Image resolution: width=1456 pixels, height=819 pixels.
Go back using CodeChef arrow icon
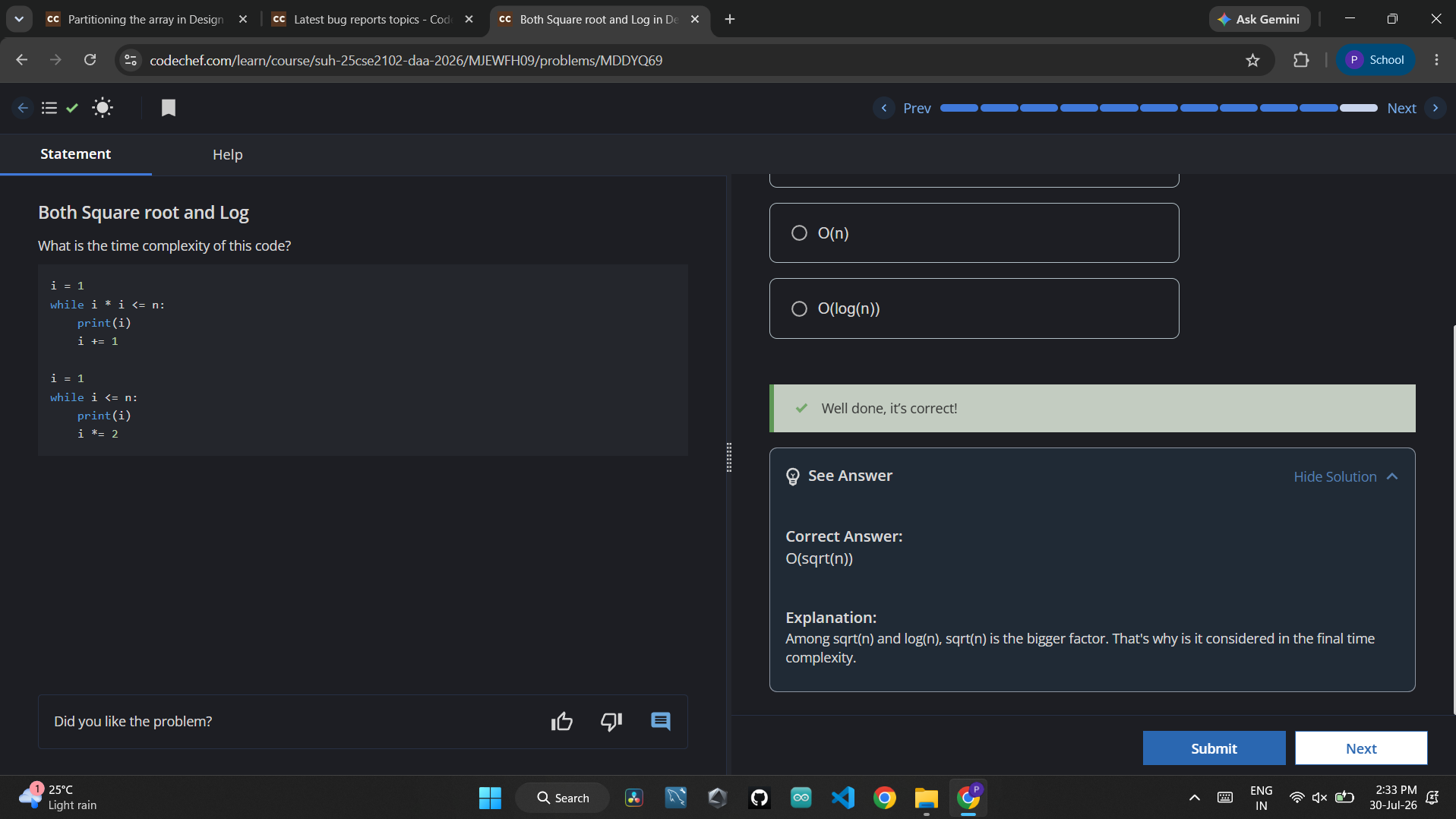23,108
